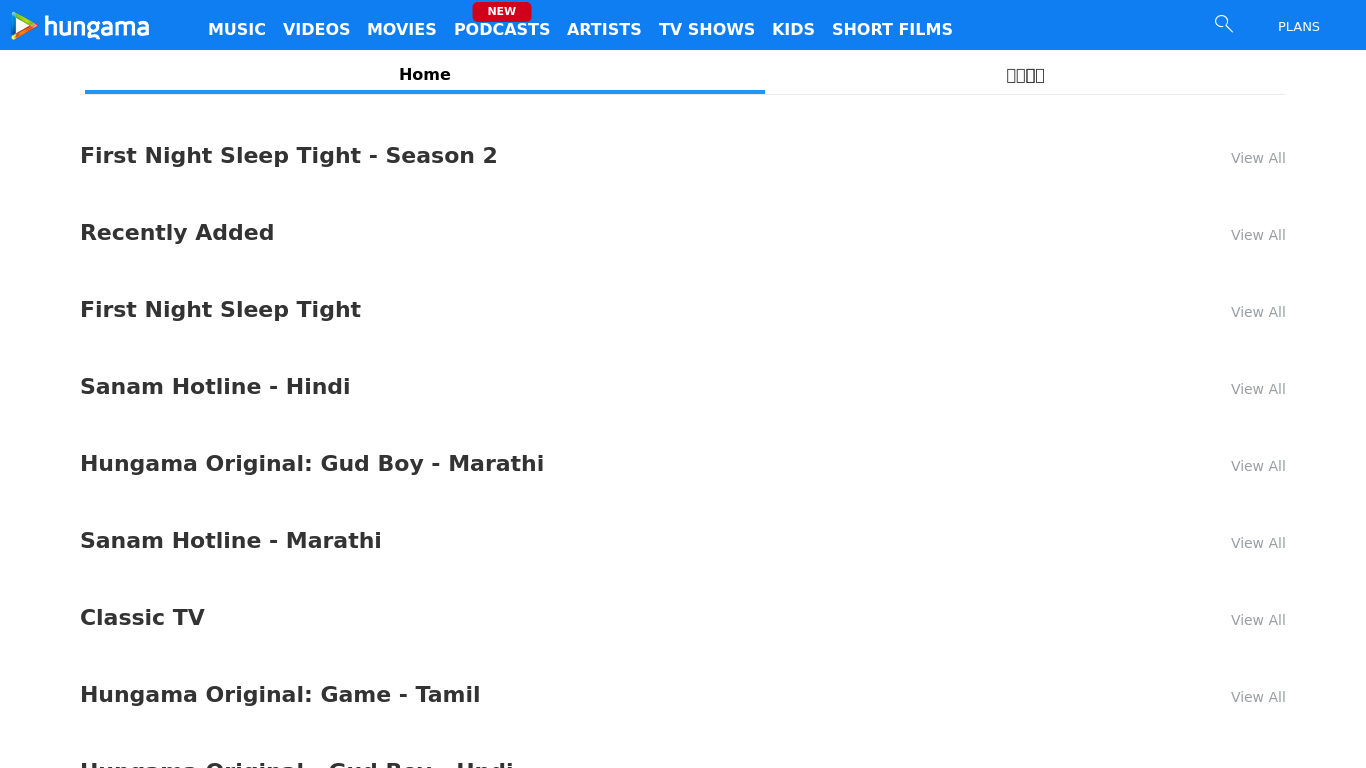Select the Home tab
Image resolution: width=1366 pixels, height=768 pixels.
pyautogui.click(x=425, y=75)
